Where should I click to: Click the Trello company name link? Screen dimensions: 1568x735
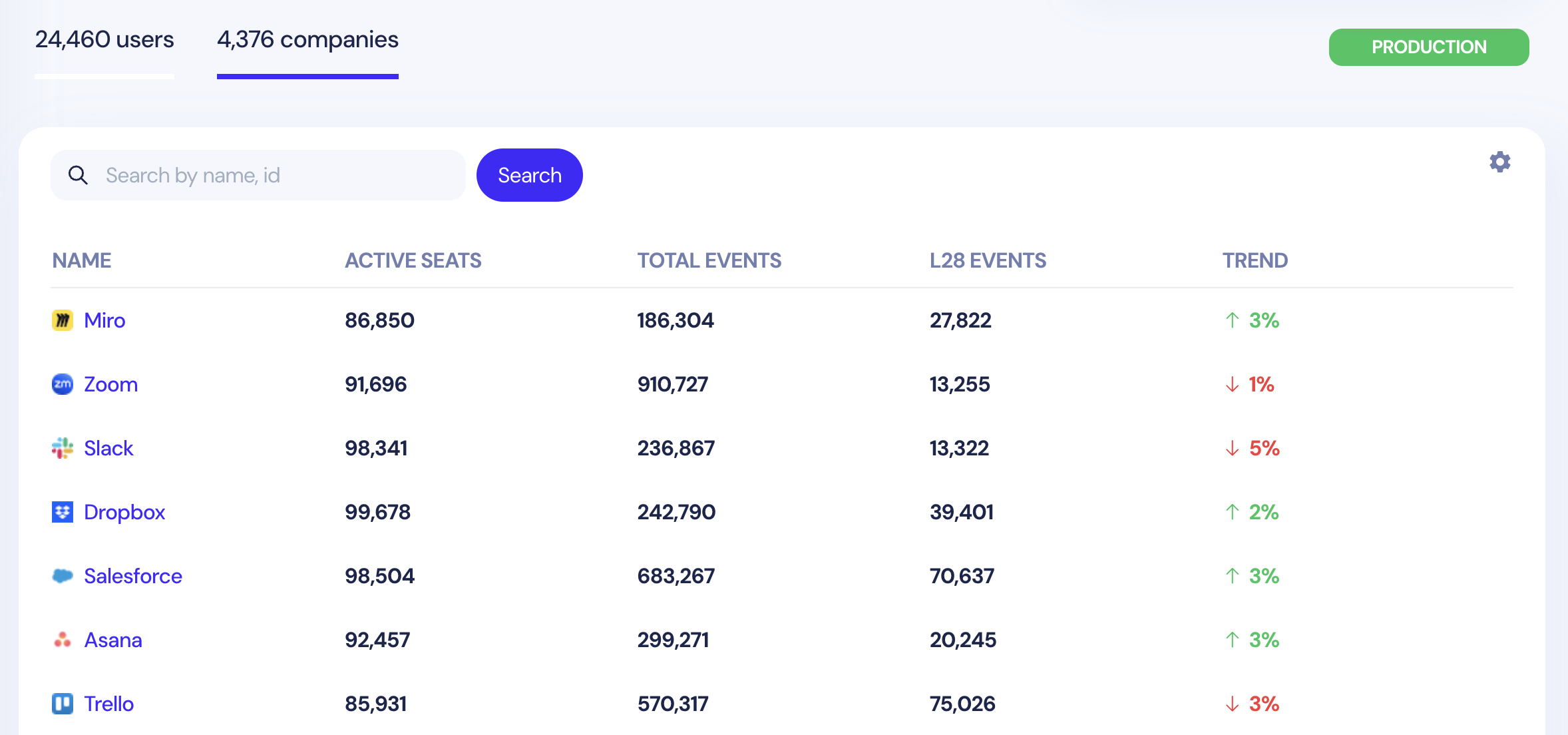point(109,704)
